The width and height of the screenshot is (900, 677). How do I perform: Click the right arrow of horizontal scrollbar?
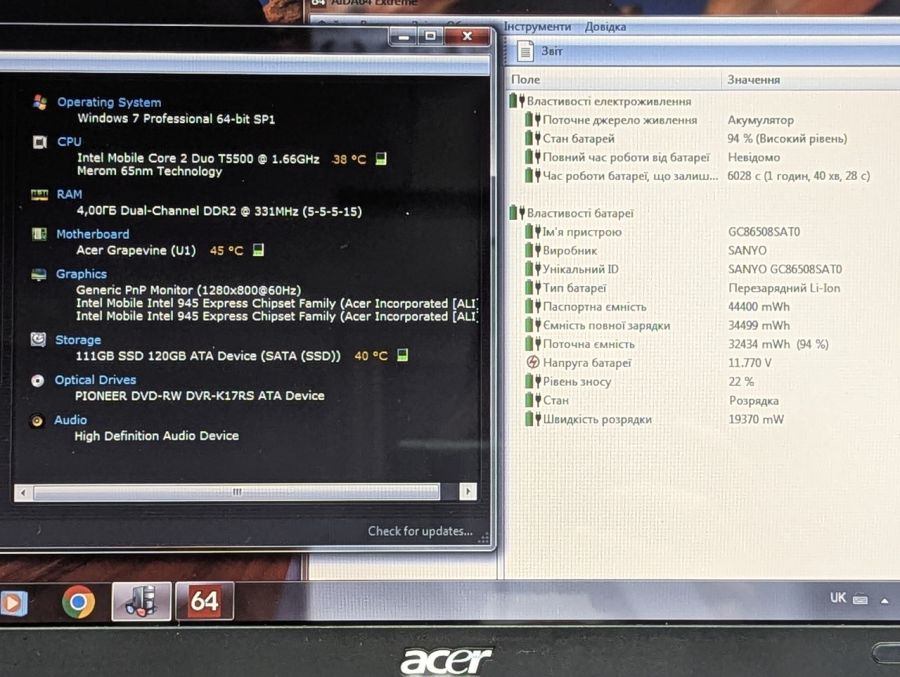[468, 492]
